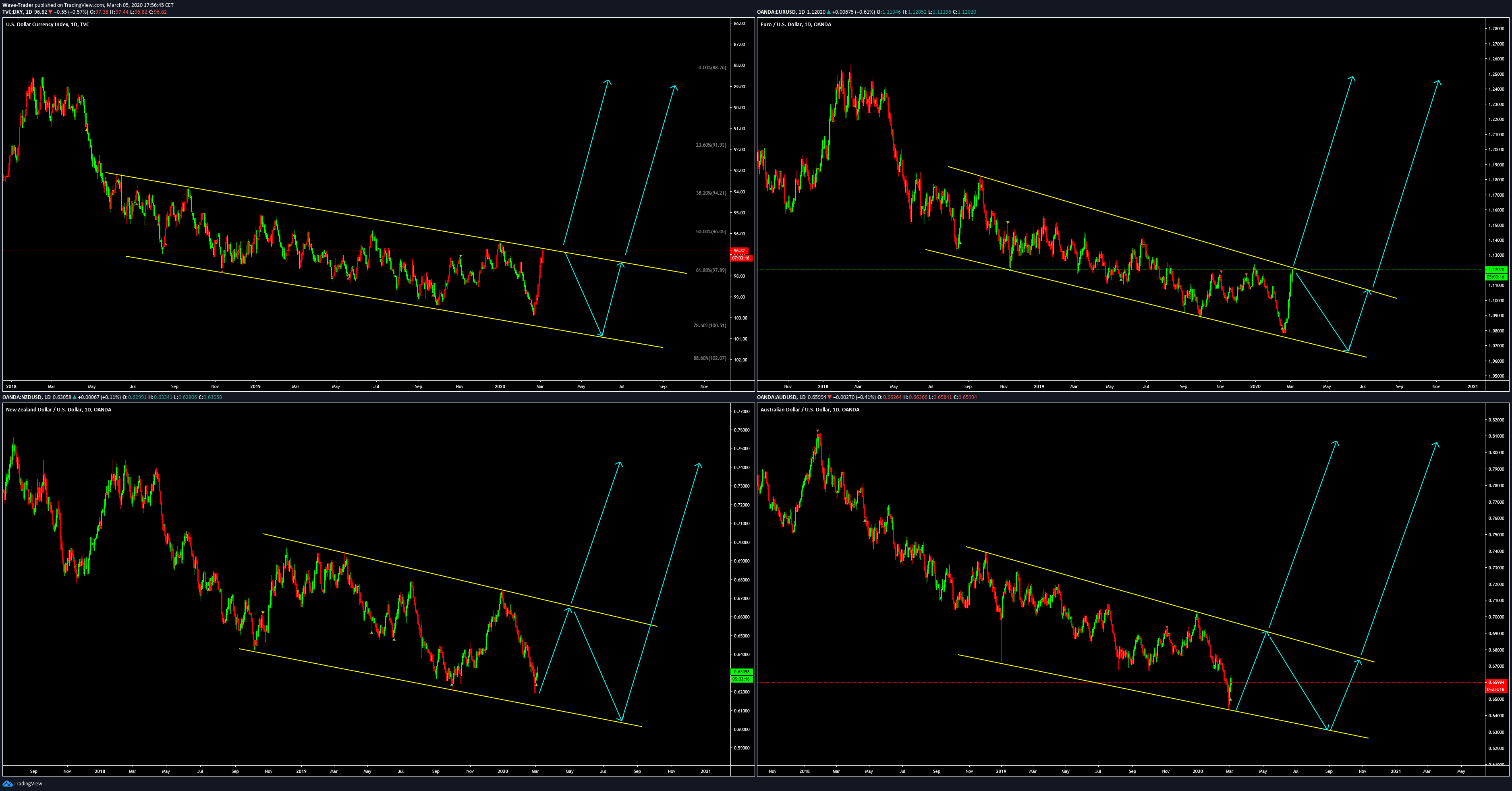Select the 23.60%(91.93) Fibonacci level label
The image size is (1512, 791).
711,145
